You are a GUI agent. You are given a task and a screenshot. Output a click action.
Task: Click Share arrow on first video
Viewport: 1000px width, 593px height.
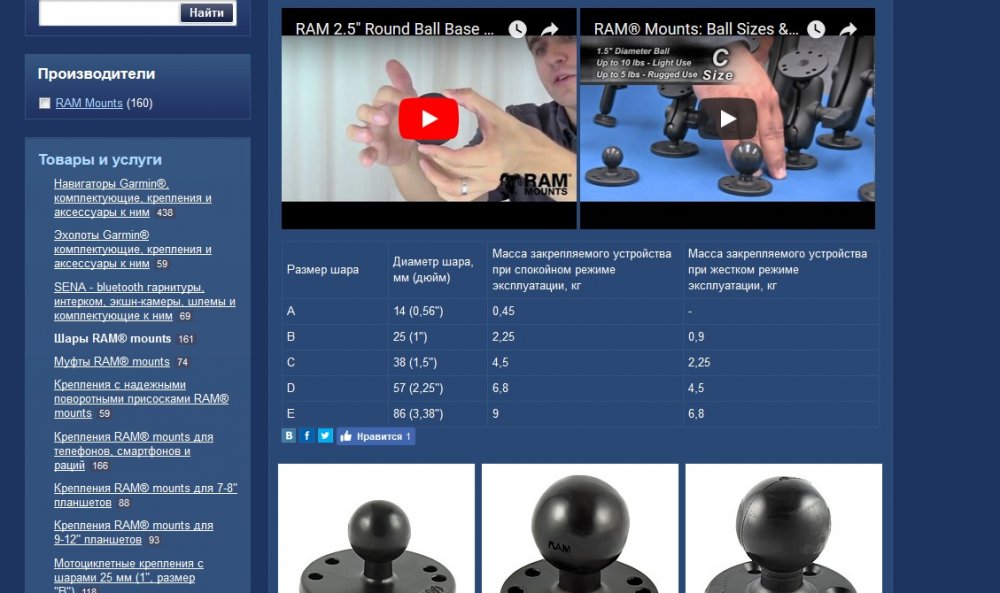click(x=549, y=30)
